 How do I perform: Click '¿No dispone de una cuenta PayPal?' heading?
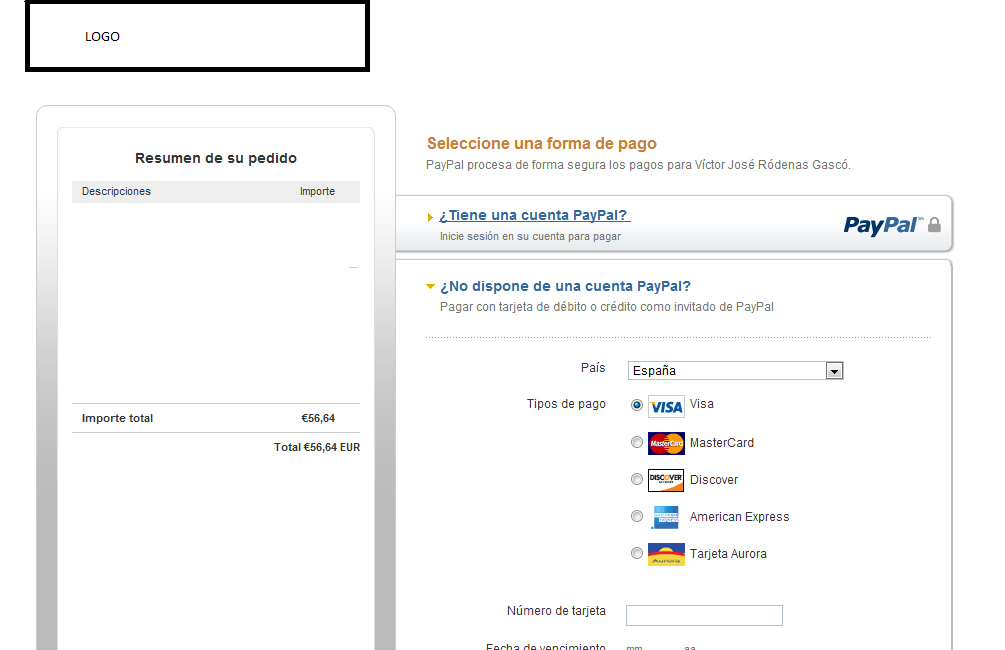coord(565,286)
